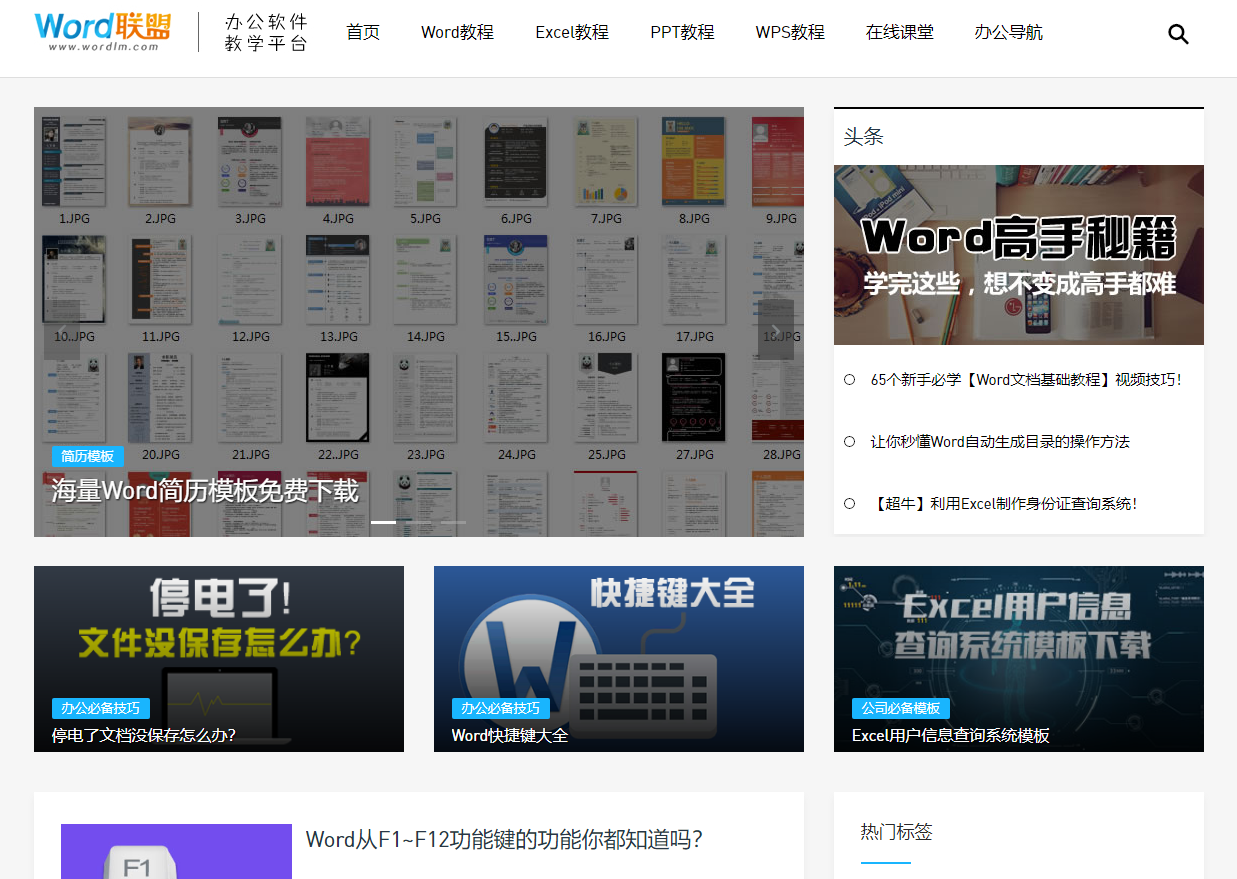Screen dimensions: 1237x879
Task: Open Word快捷键大全 title link
Action: [510, 735]
